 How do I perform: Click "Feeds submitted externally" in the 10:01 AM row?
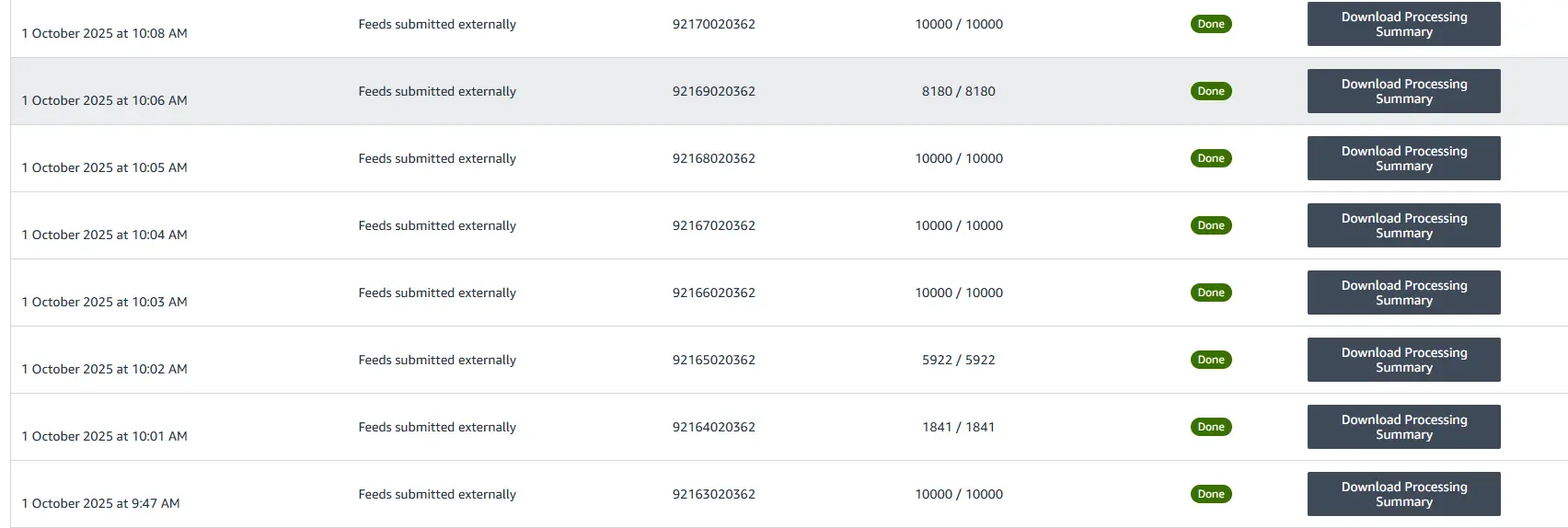tap(437, 427)
